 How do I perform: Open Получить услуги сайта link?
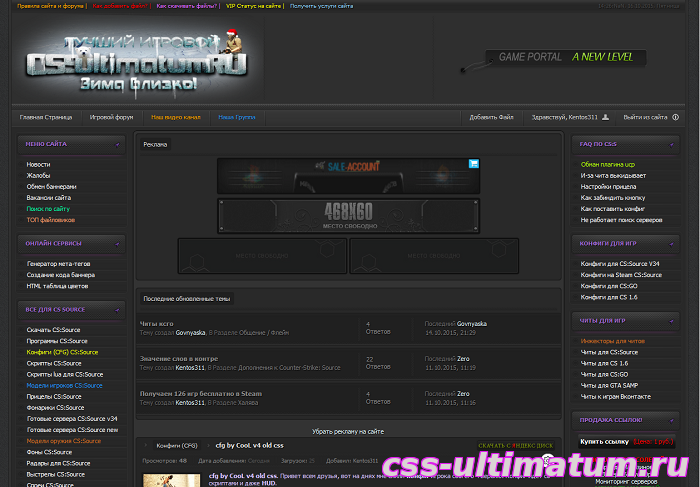coord(321,6)
